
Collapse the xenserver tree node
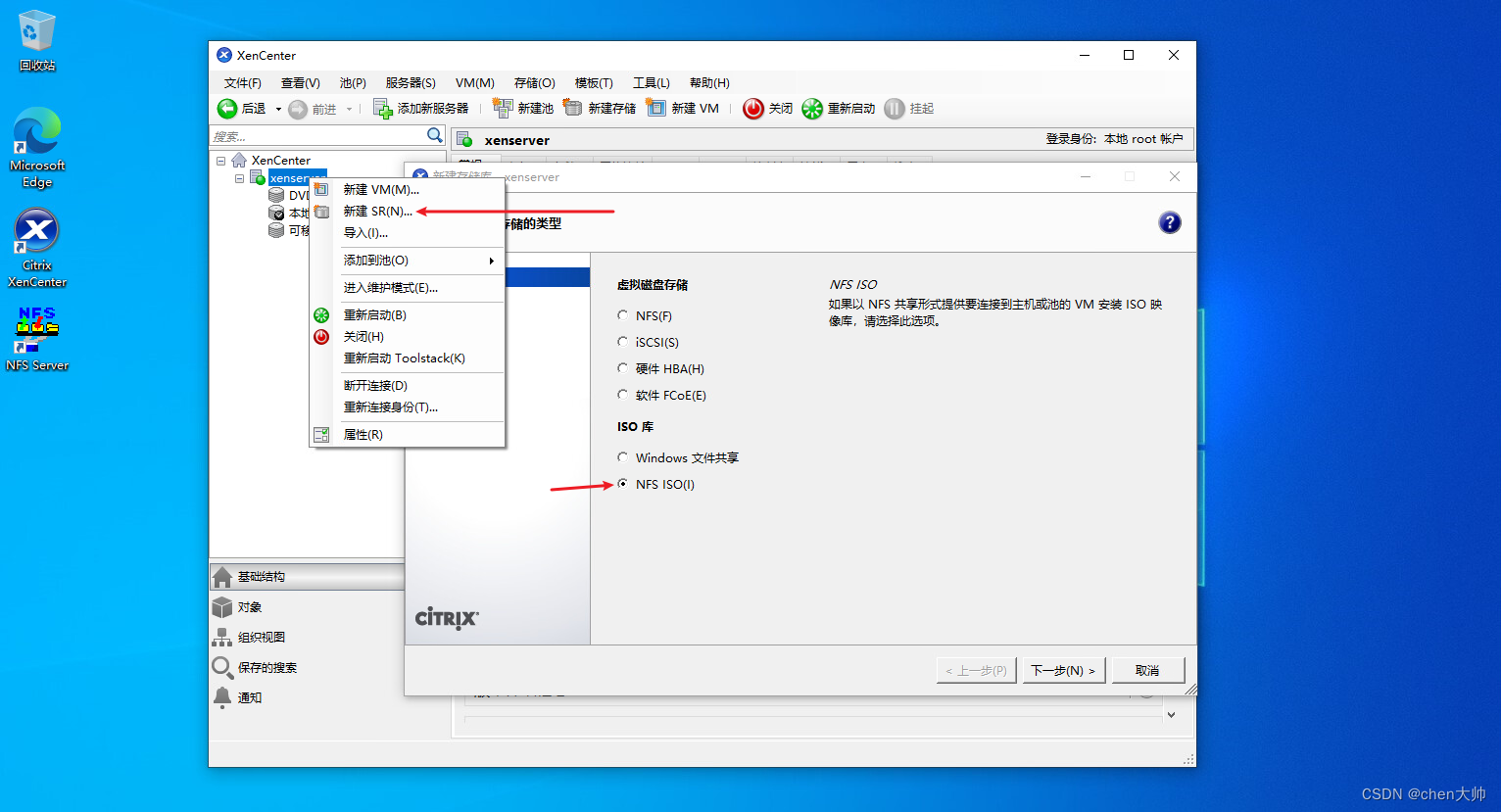239,178
